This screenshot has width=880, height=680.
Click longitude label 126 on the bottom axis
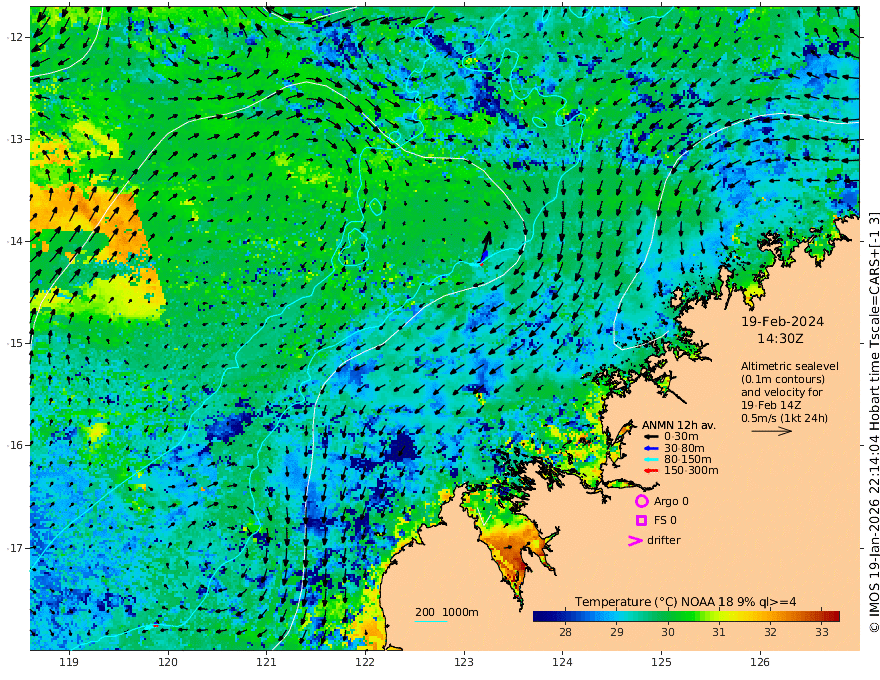[x=760, y=662]
